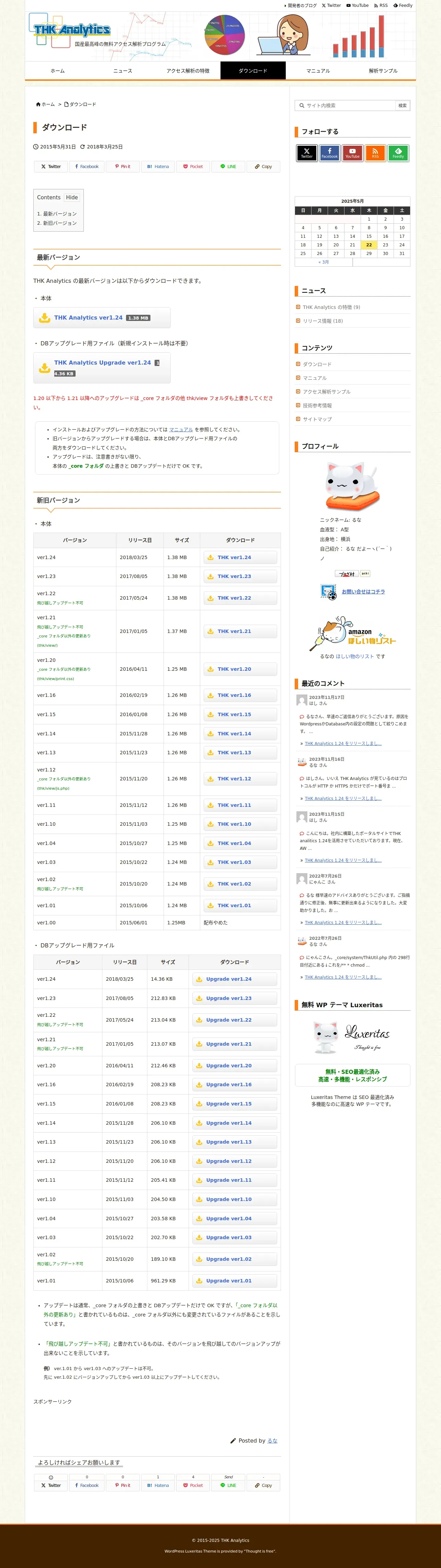Go to the previous month « 3月 in the calendar
The image size is (441, 1568).
[x=324, y=262]
